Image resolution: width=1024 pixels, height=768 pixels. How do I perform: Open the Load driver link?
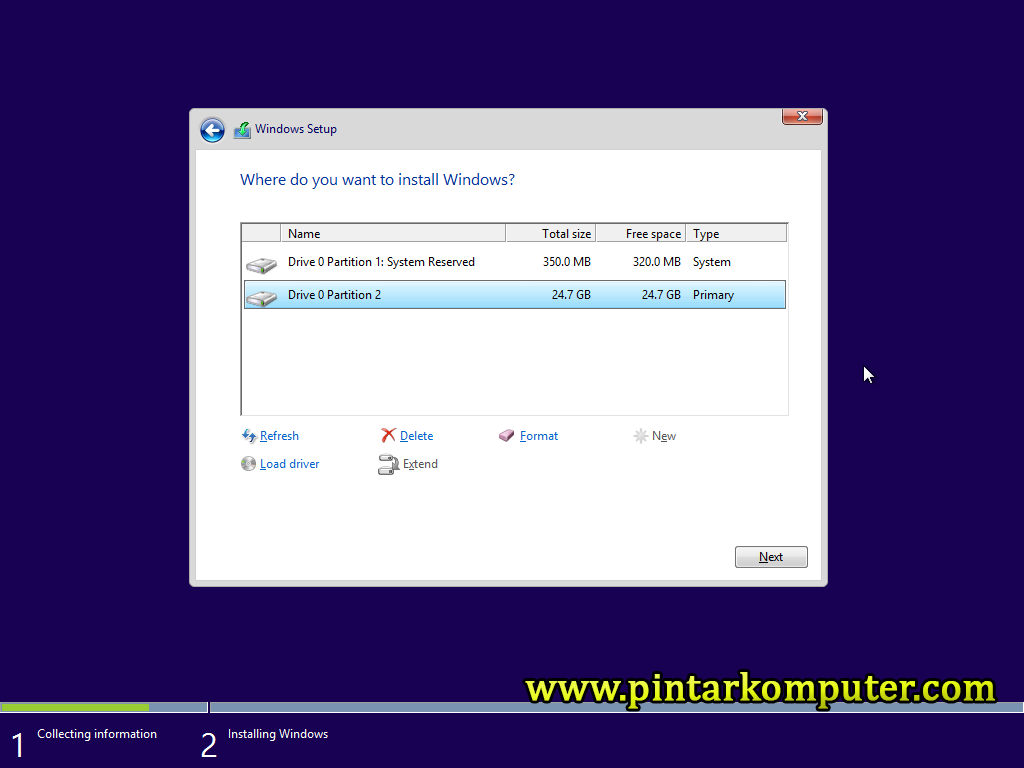click(x=289, y=464)
